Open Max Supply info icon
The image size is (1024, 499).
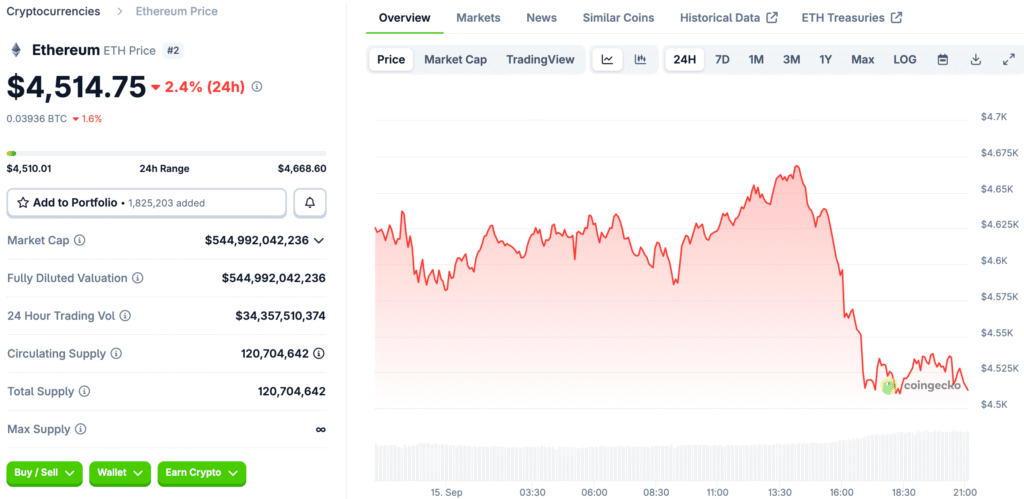pyautogui.click(x=80, y=429)
